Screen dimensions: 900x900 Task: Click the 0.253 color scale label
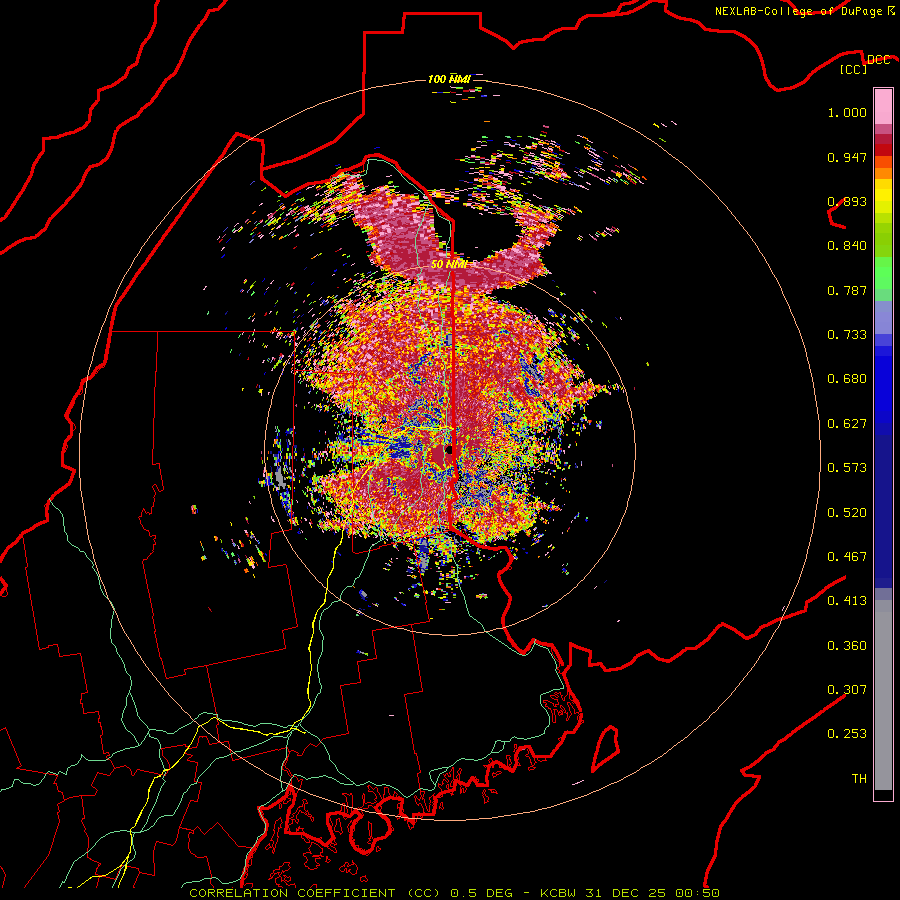point(847,734)
